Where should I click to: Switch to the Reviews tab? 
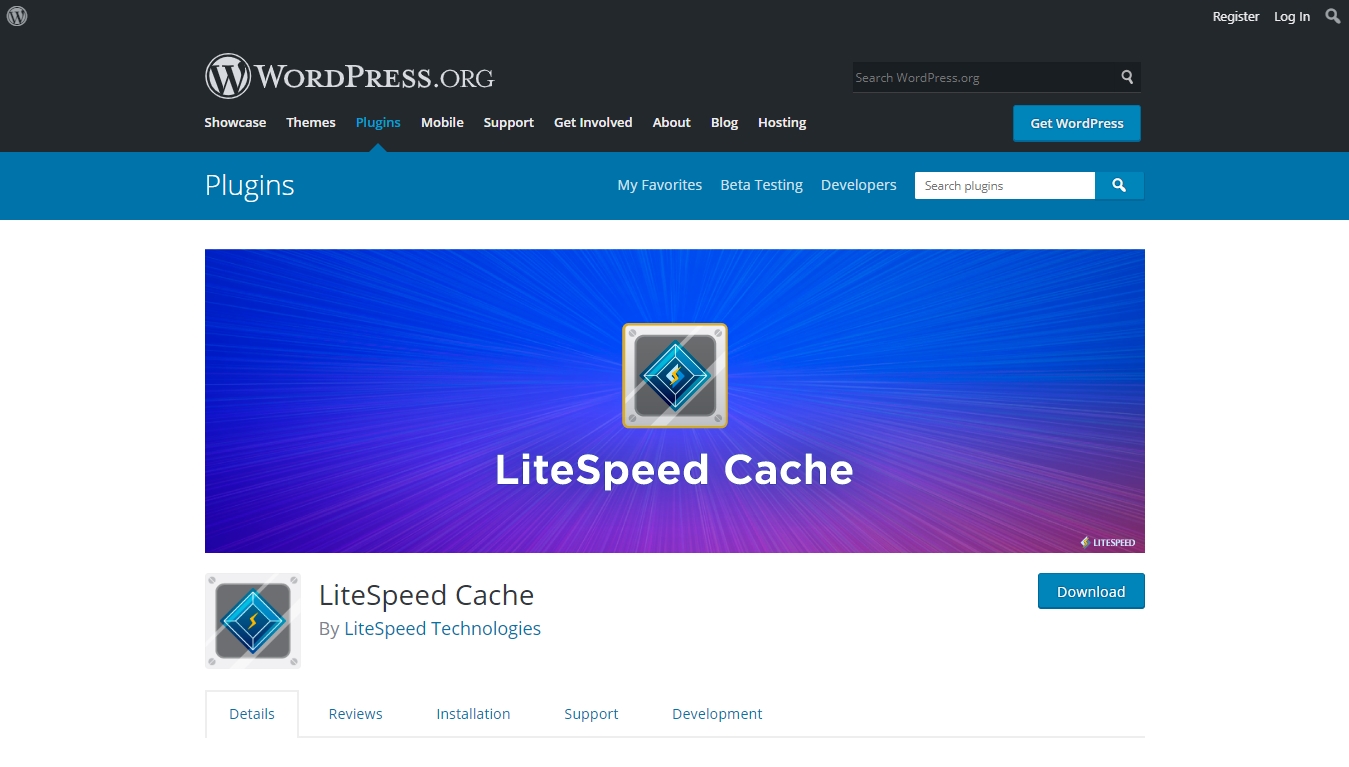[x=356, y=714]
